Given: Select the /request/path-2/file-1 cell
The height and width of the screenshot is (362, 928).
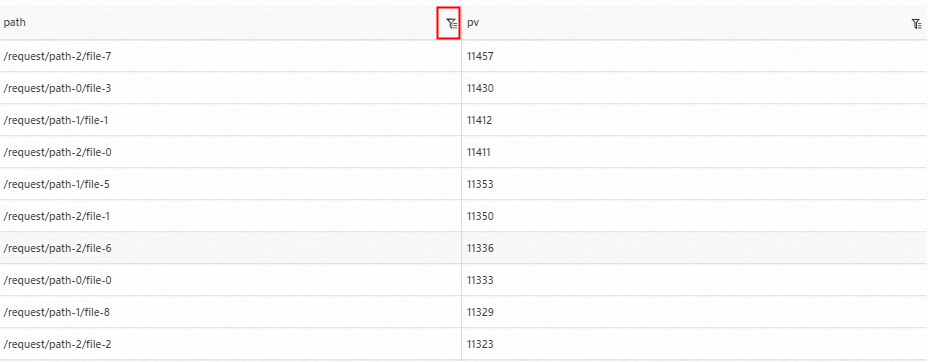Looking at the screenshot, I should (231, 216).
